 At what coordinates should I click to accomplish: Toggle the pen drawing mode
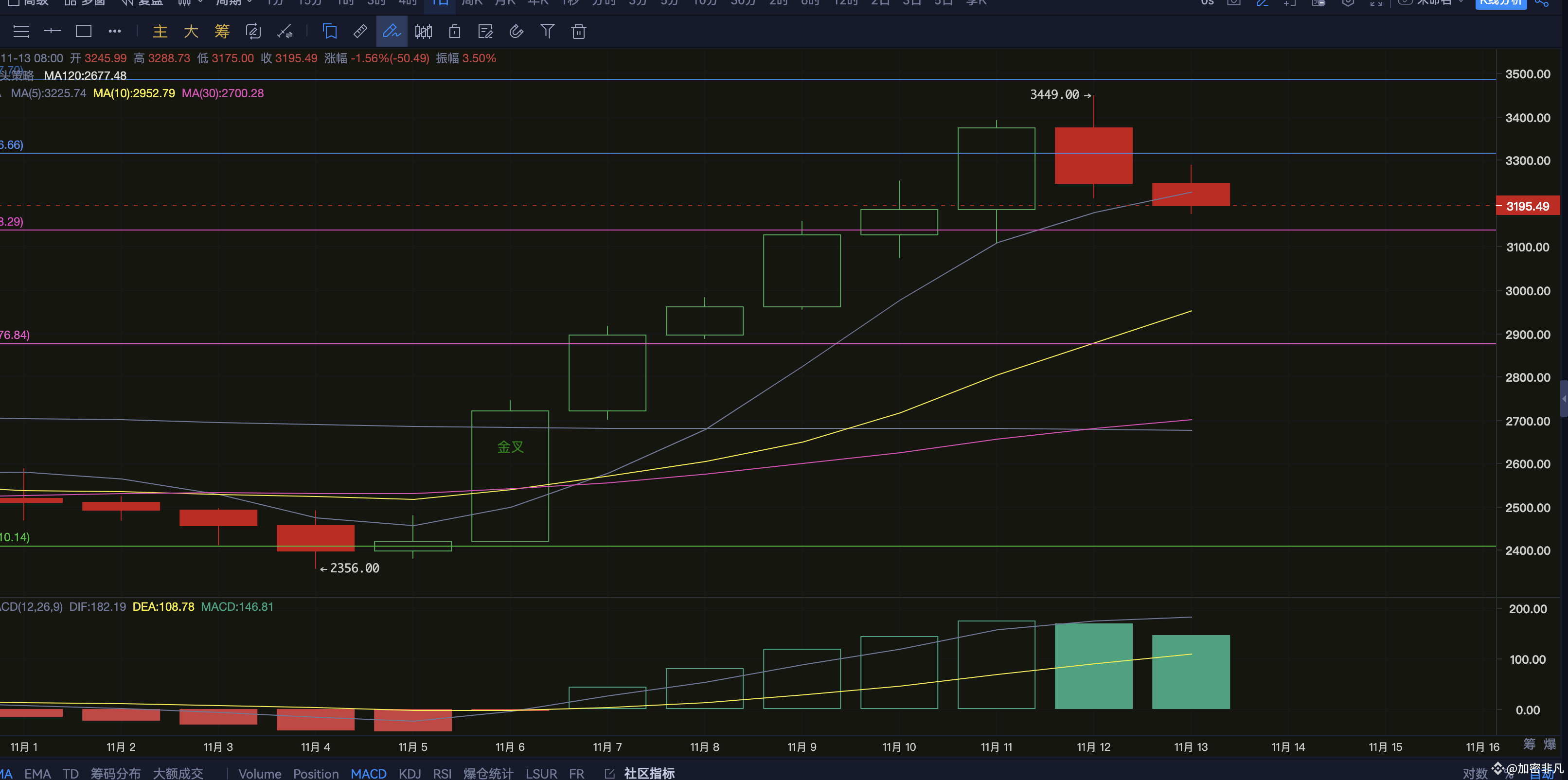click(392, 31)
